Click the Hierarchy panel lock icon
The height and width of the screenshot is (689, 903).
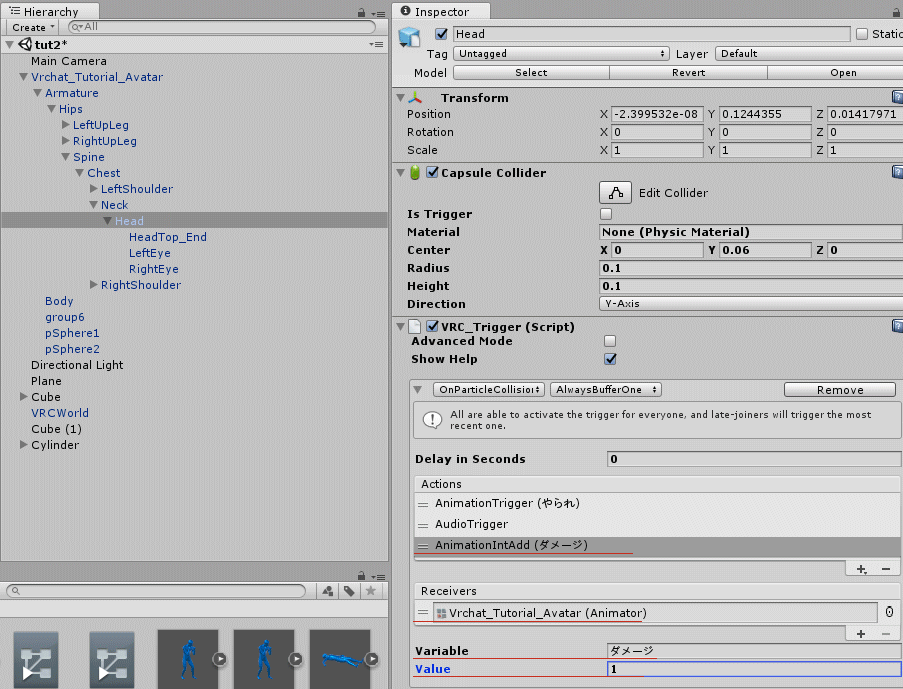coord(361,12)
